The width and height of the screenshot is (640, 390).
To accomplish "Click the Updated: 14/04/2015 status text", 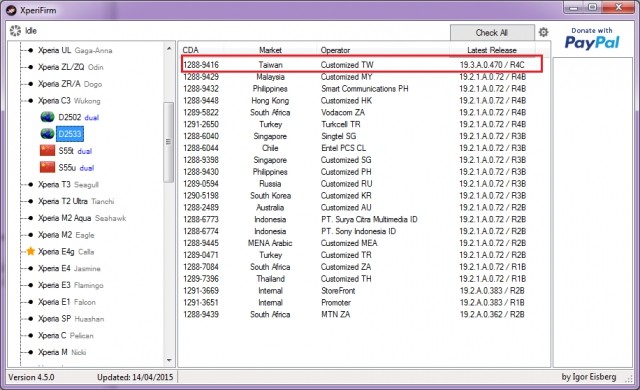I will (x=135, y=377).
